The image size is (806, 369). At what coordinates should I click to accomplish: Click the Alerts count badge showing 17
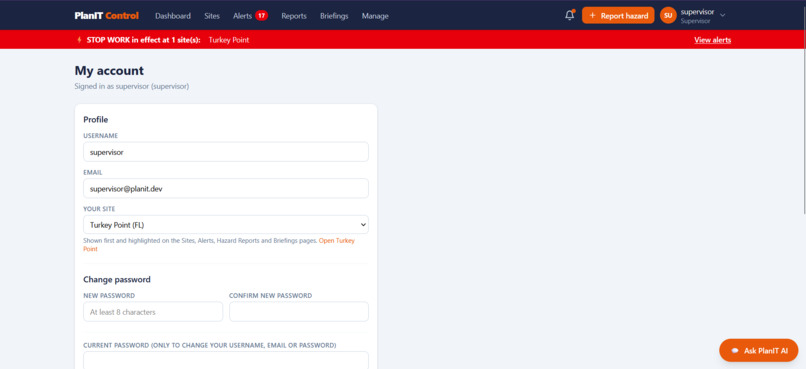(x=261, y=16)
